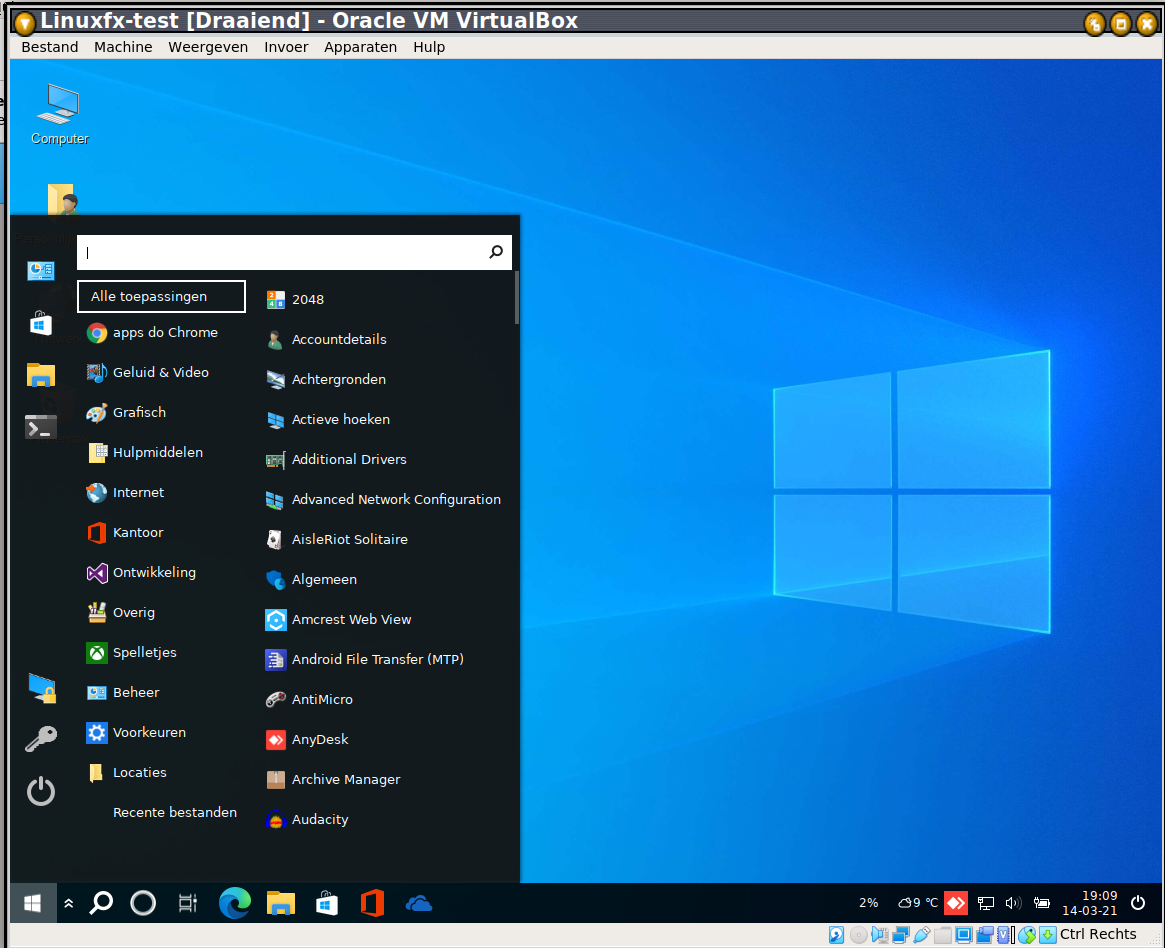Open the store icon on the taskbar

click(x=327, y=903)
